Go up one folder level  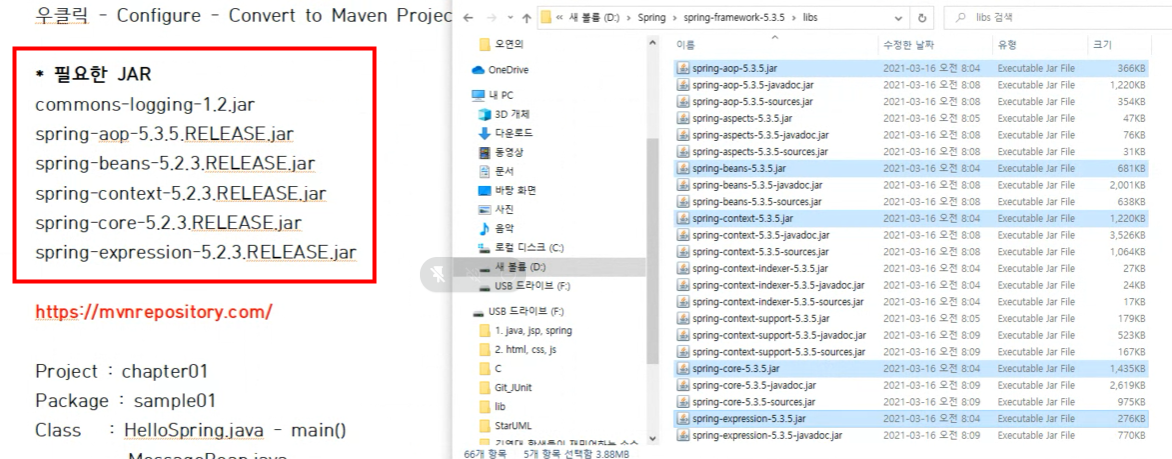click(526, 17)
